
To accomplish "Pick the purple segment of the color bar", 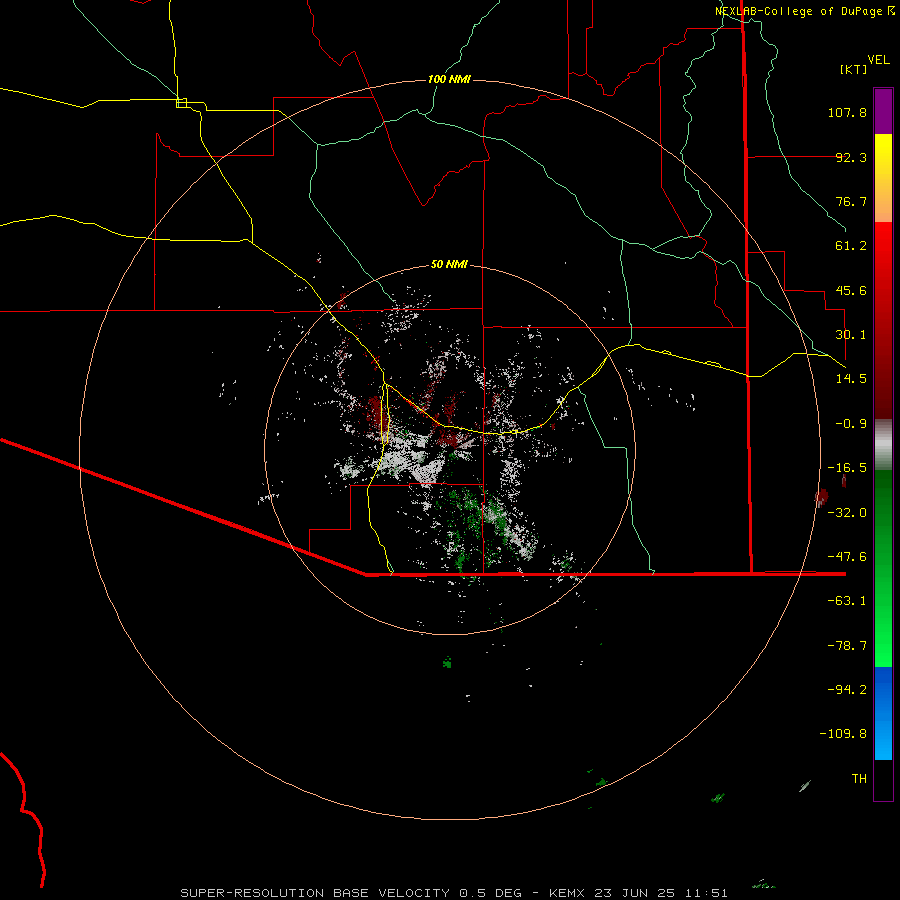I will coord(883,111).
